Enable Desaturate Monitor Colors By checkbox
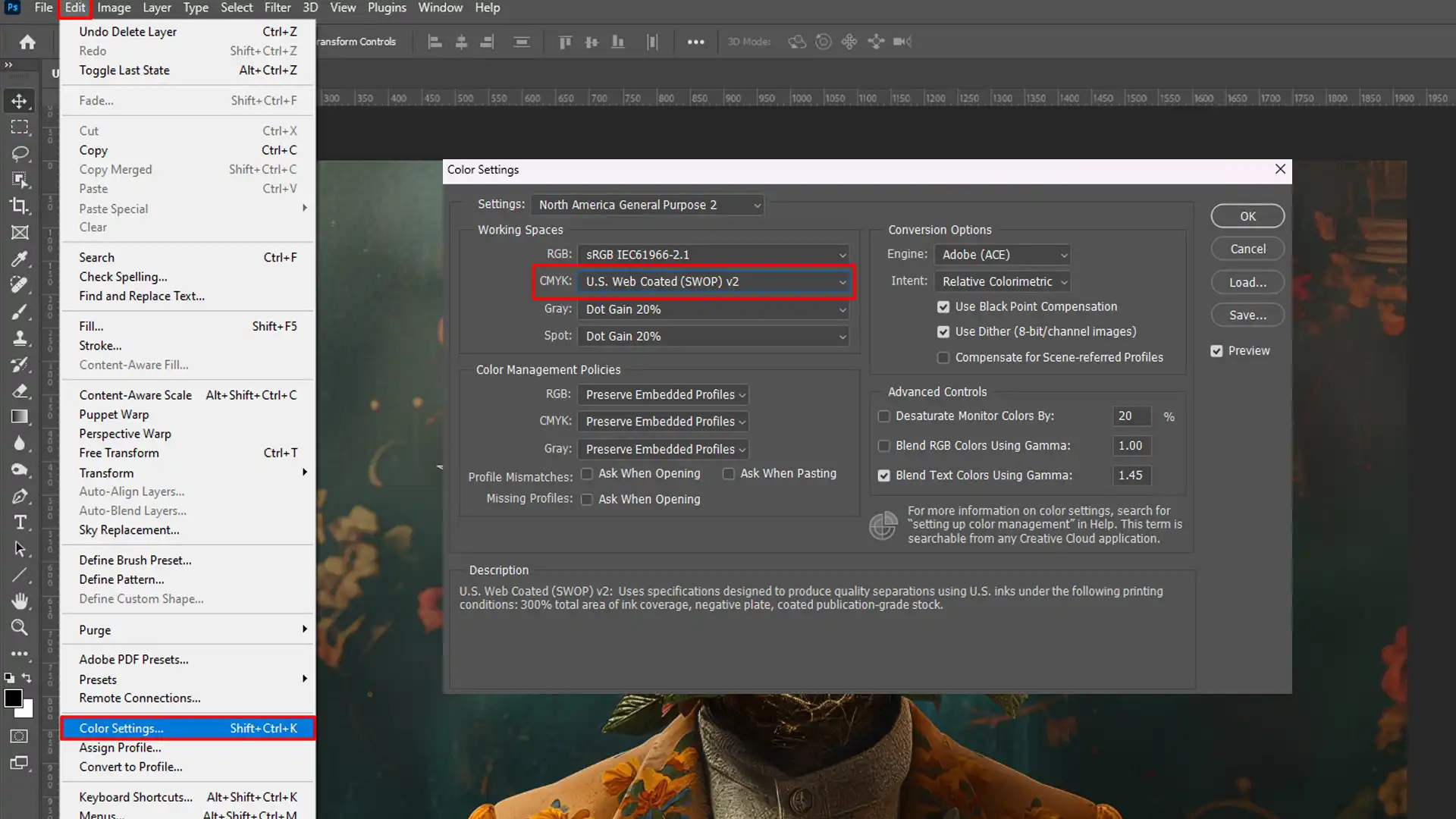The image size is (1456, 819). (883, 416)
